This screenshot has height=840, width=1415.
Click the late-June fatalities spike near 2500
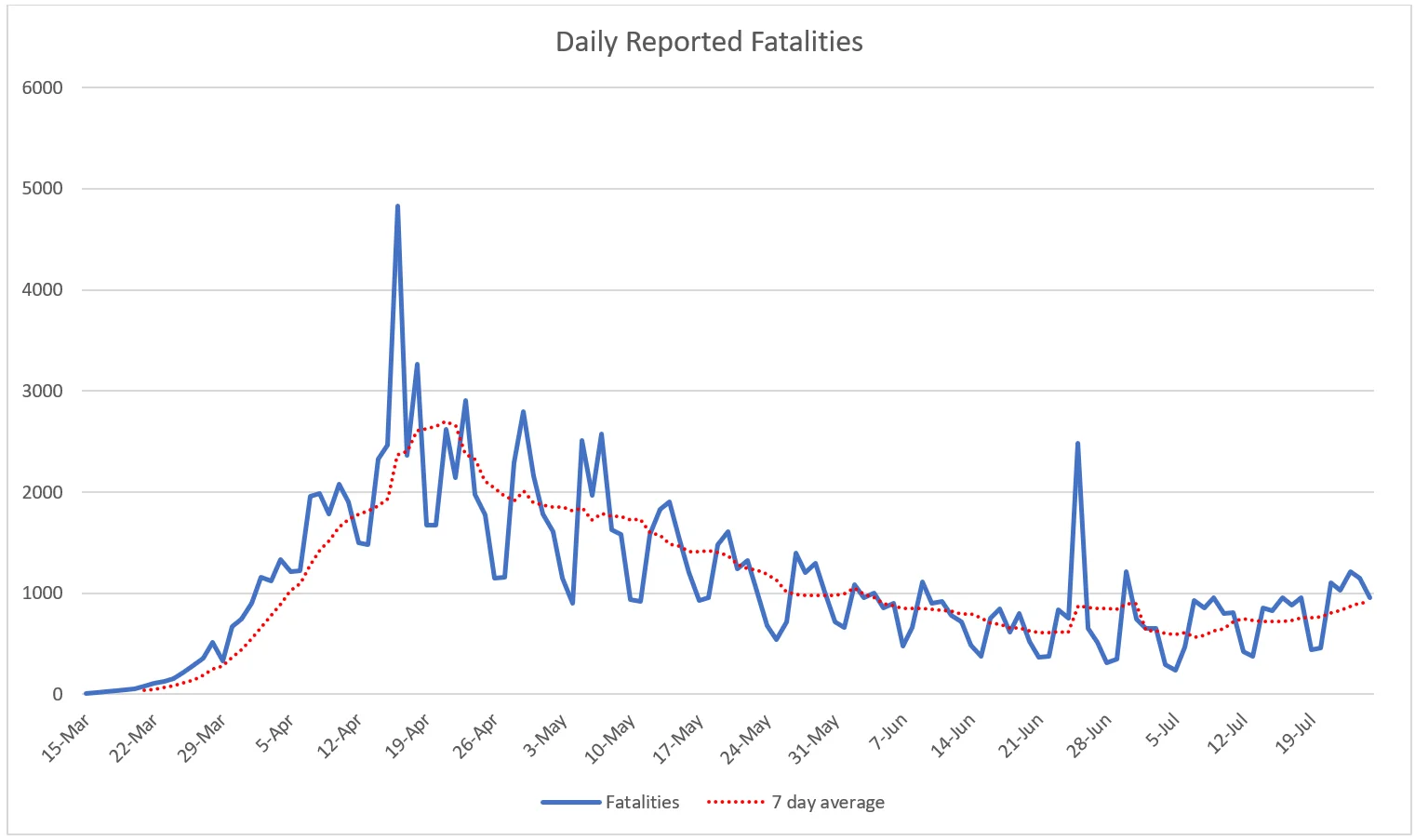click(1077, 444)
